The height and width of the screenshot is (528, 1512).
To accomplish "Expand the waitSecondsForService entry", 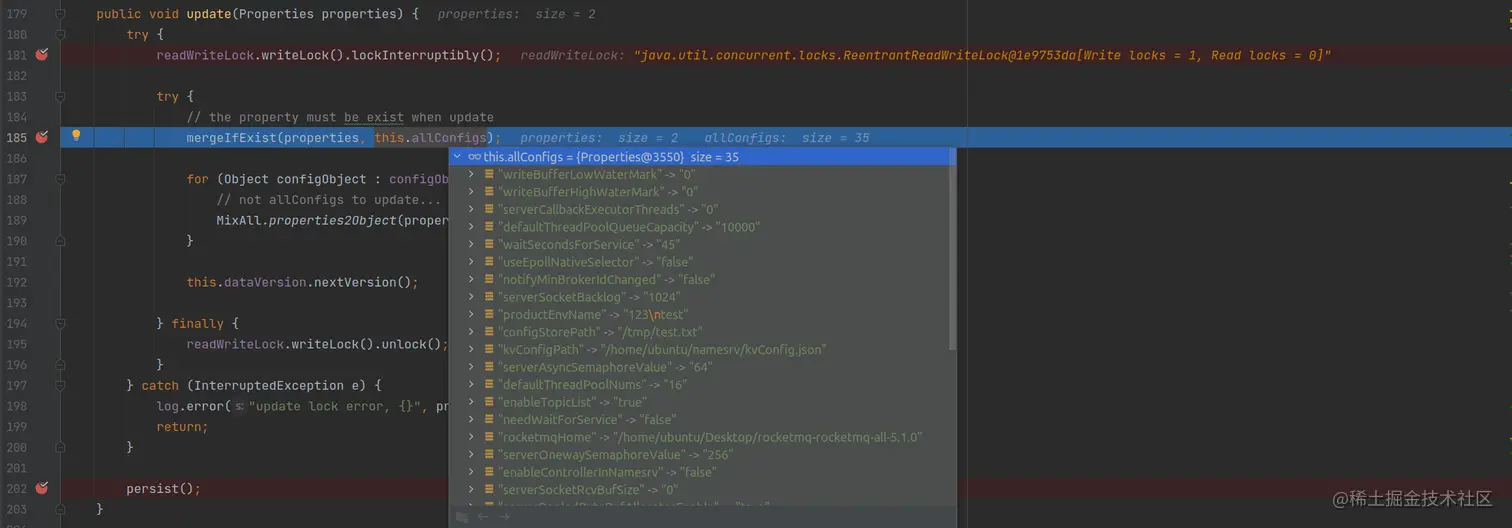I will coord(472,244).
